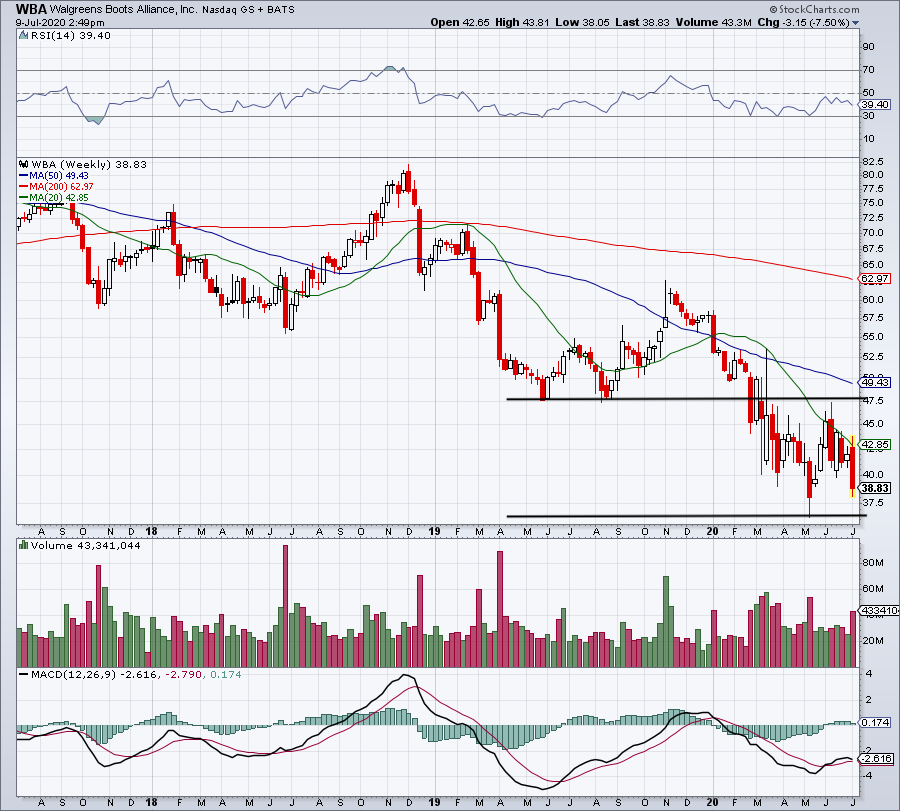900x811 pixels.
Task: Click the MACD black legend line marker
Action: click(24, 674)
